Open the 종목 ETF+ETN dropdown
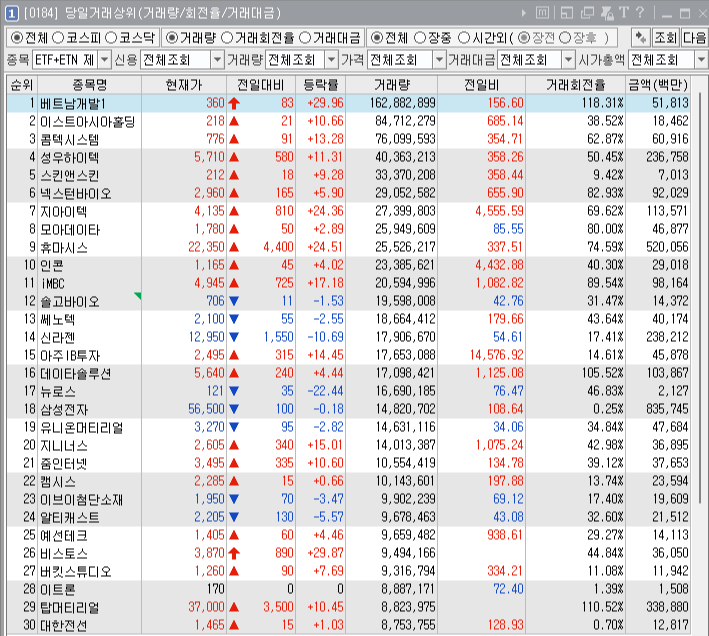This screenshot has width=709, height=636. pos(104,60)
